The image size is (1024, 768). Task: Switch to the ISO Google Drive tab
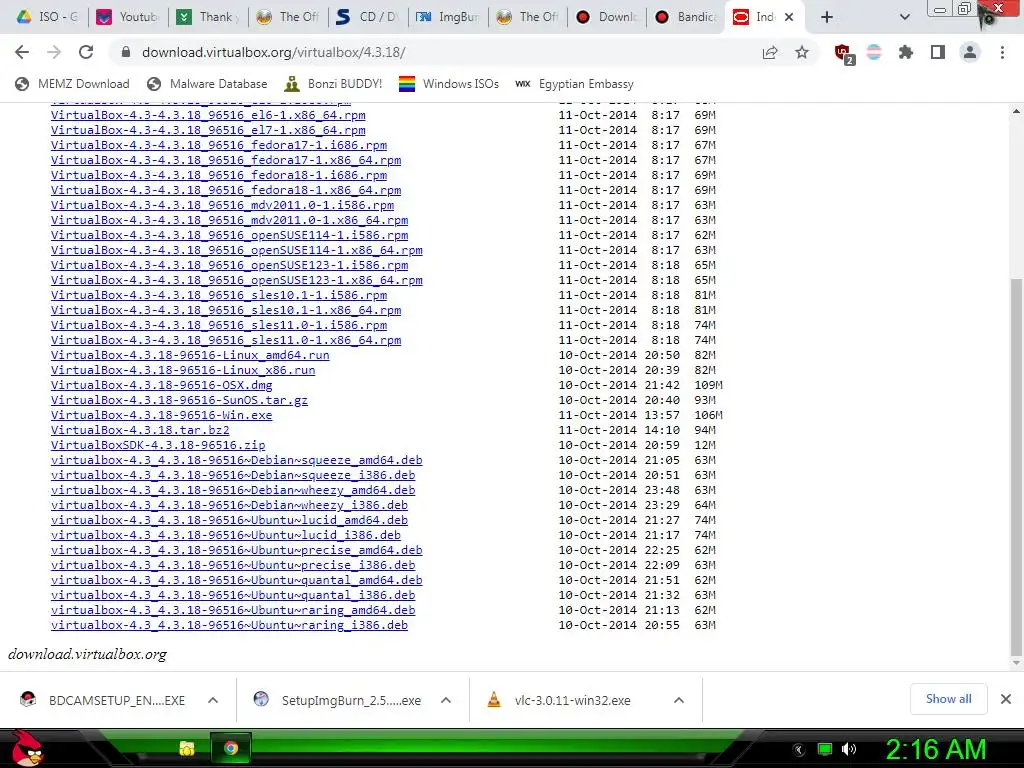(x=46, y=17)
